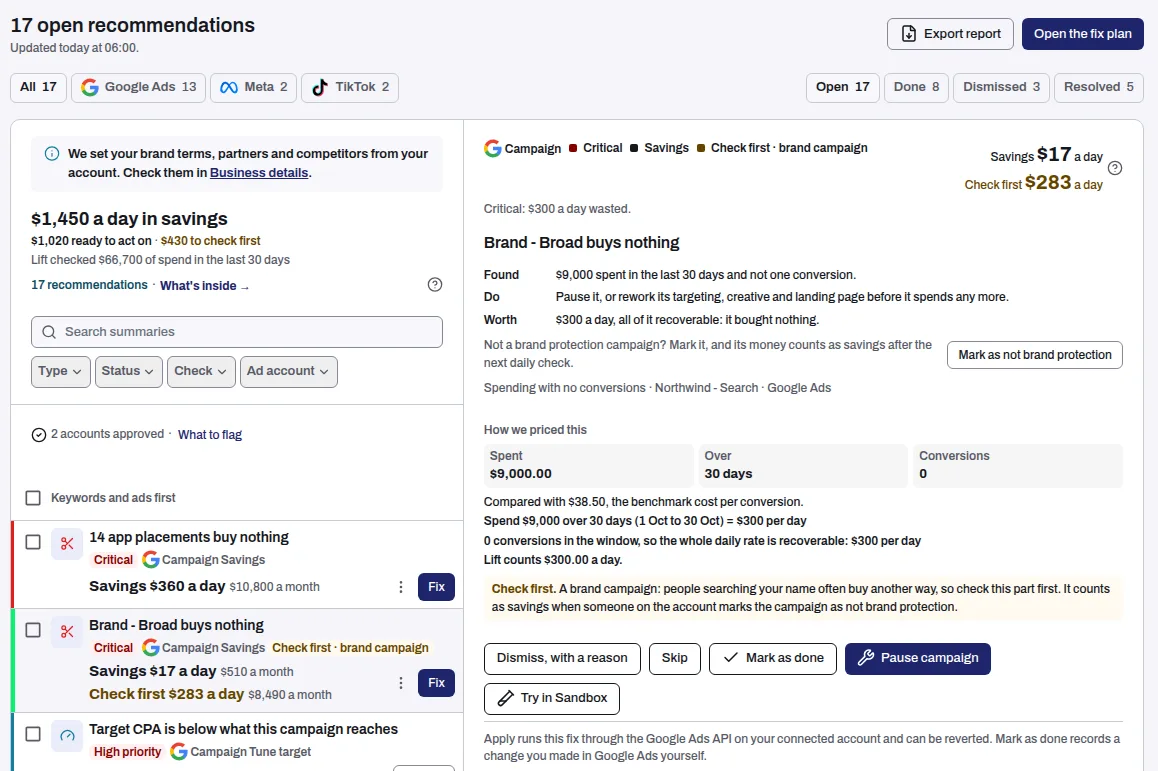This screenshot has height=771, width=1158.
Task: Select the Target CPA recommendation checkbox
Action: click(x=33, y=734)
